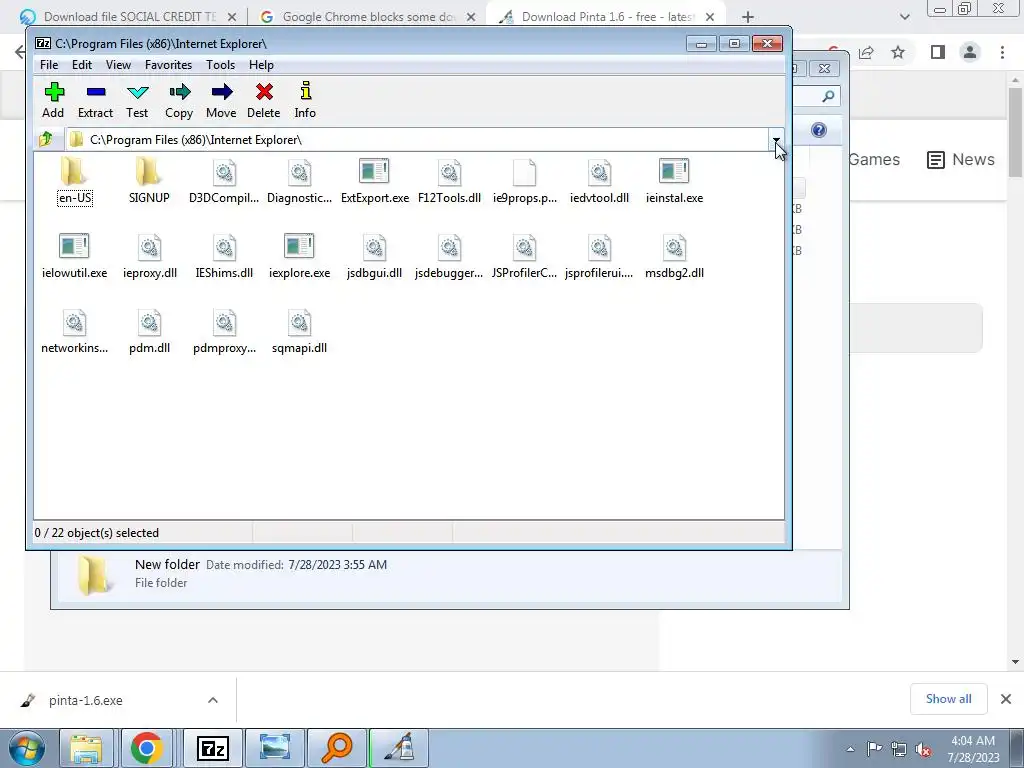Open the Chrome profile avatar

point(970,52)
